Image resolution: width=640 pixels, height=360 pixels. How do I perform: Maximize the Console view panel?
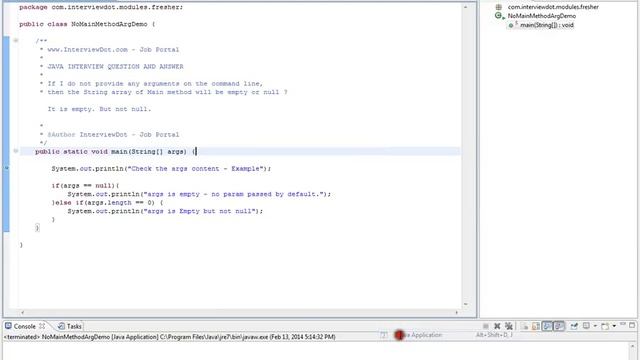[x=632, y=325]
